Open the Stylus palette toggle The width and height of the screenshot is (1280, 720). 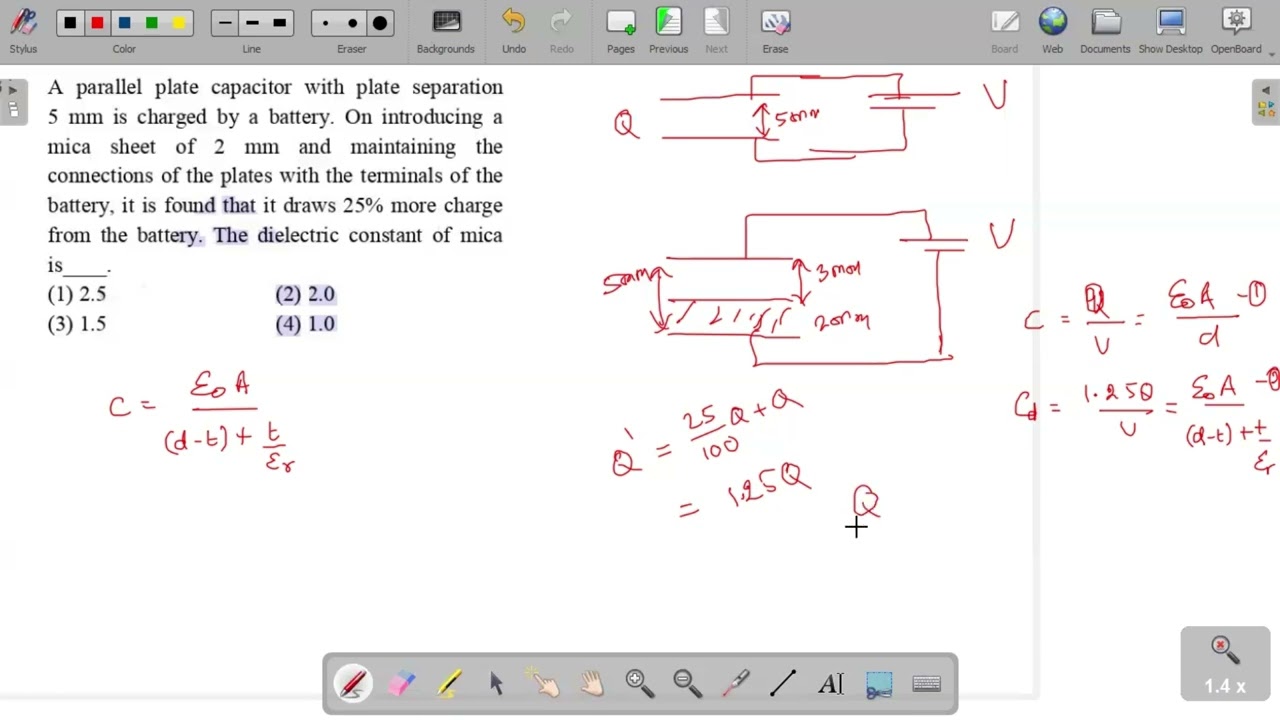point(23,31)
